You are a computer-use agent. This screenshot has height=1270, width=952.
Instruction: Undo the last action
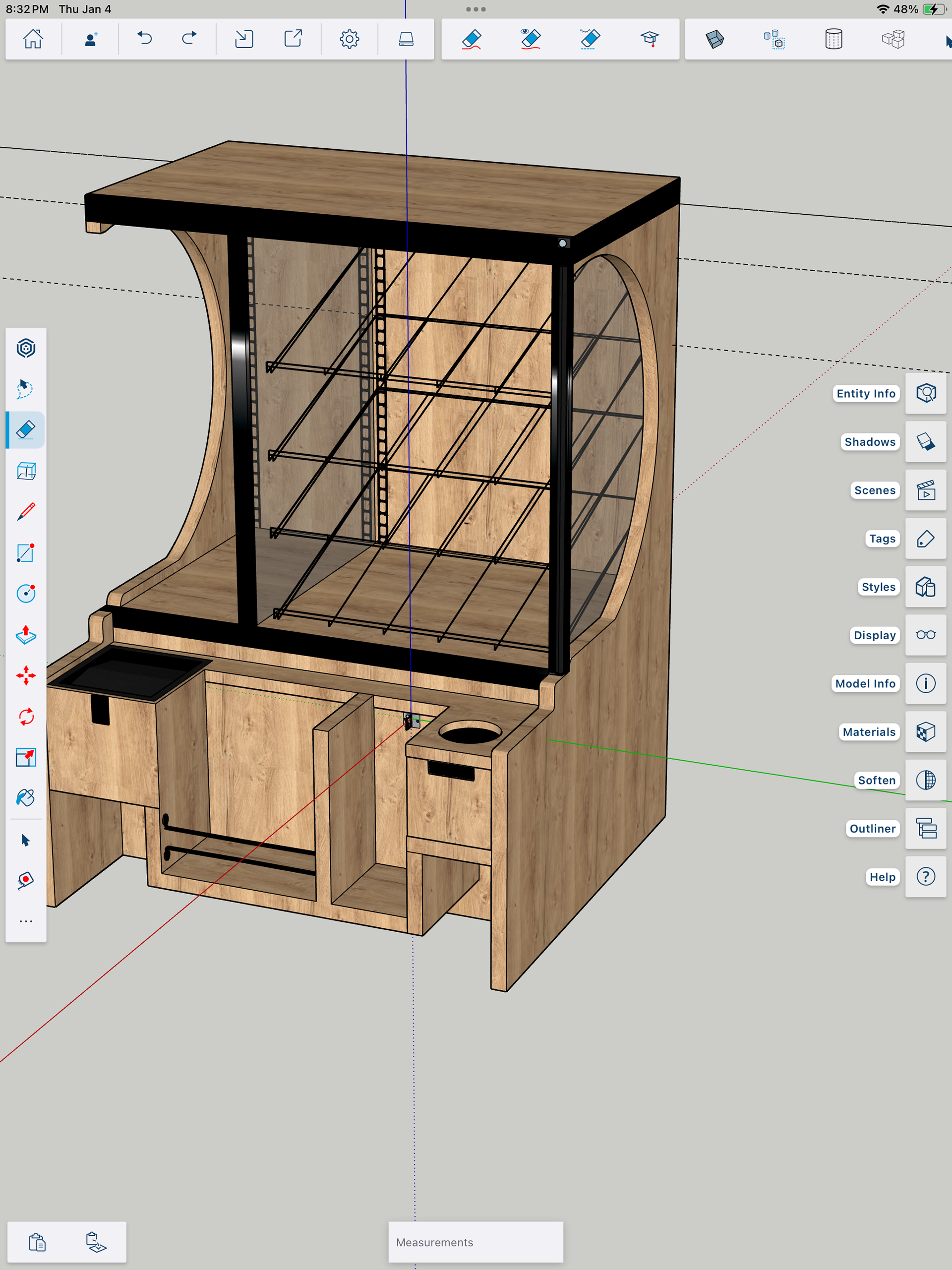click(145, 39)
